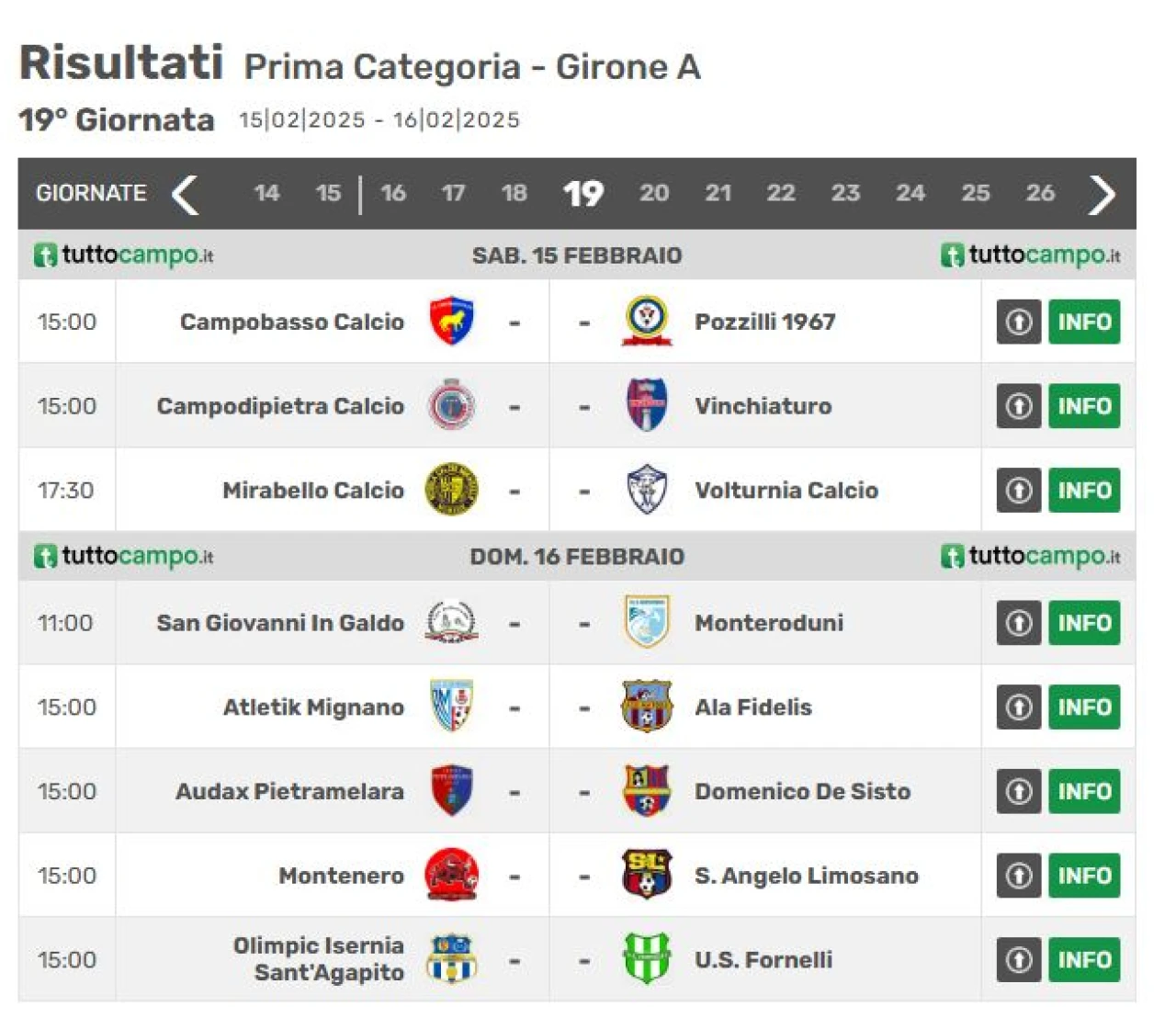Image resolution: width=1176 pixels, height=1018 pixels.
Task: Click the Mirabello Calcio yellow crest
Action: [451, 490]
